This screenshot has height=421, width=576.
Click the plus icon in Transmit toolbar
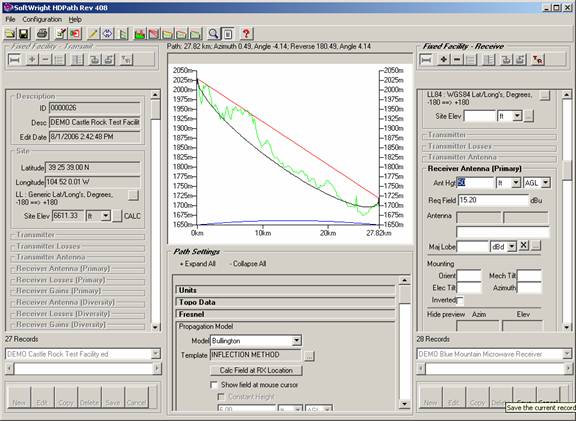[32, 60]
